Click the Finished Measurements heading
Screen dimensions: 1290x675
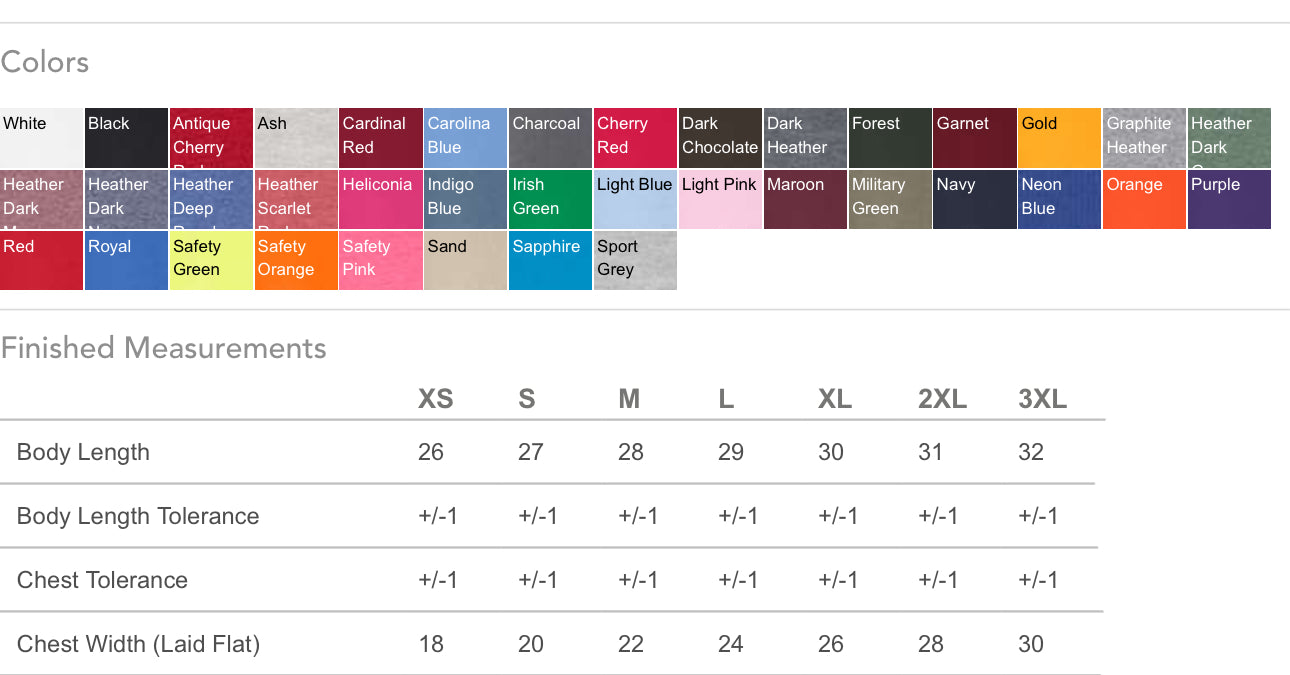pos(163,348)
